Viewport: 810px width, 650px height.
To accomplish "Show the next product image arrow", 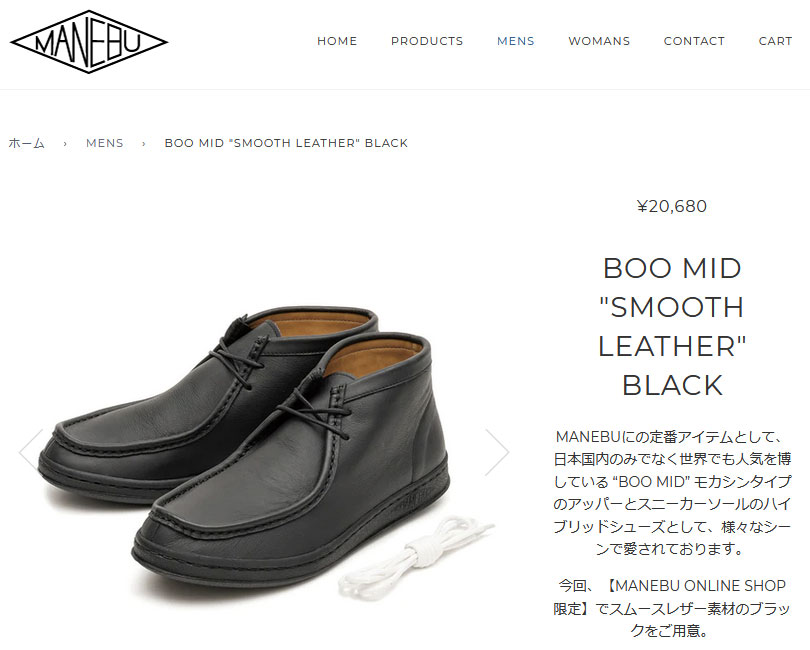I will [497, 452].
